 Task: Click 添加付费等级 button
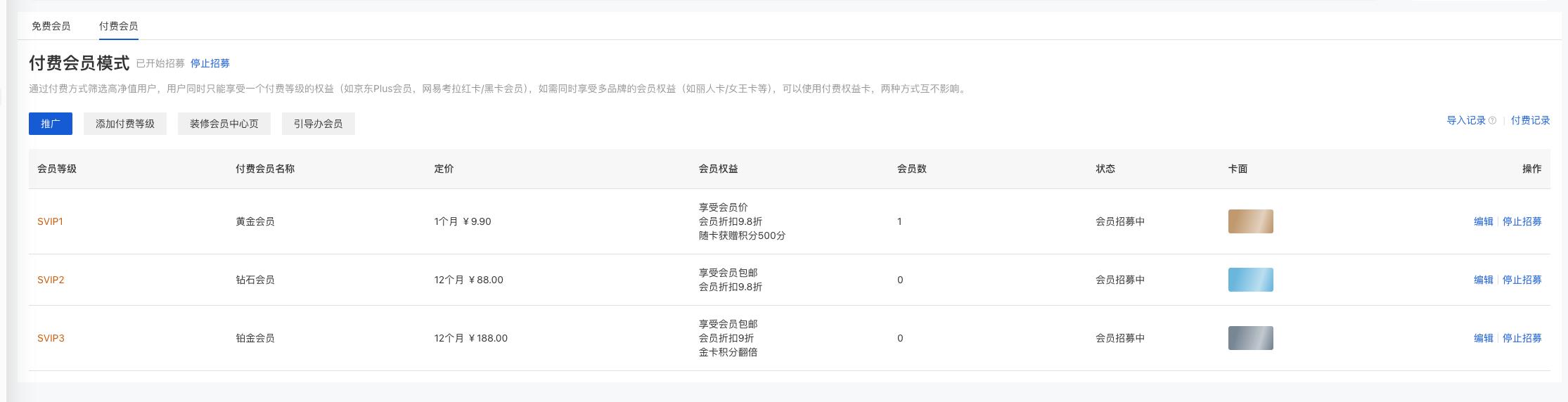(125, 124)
